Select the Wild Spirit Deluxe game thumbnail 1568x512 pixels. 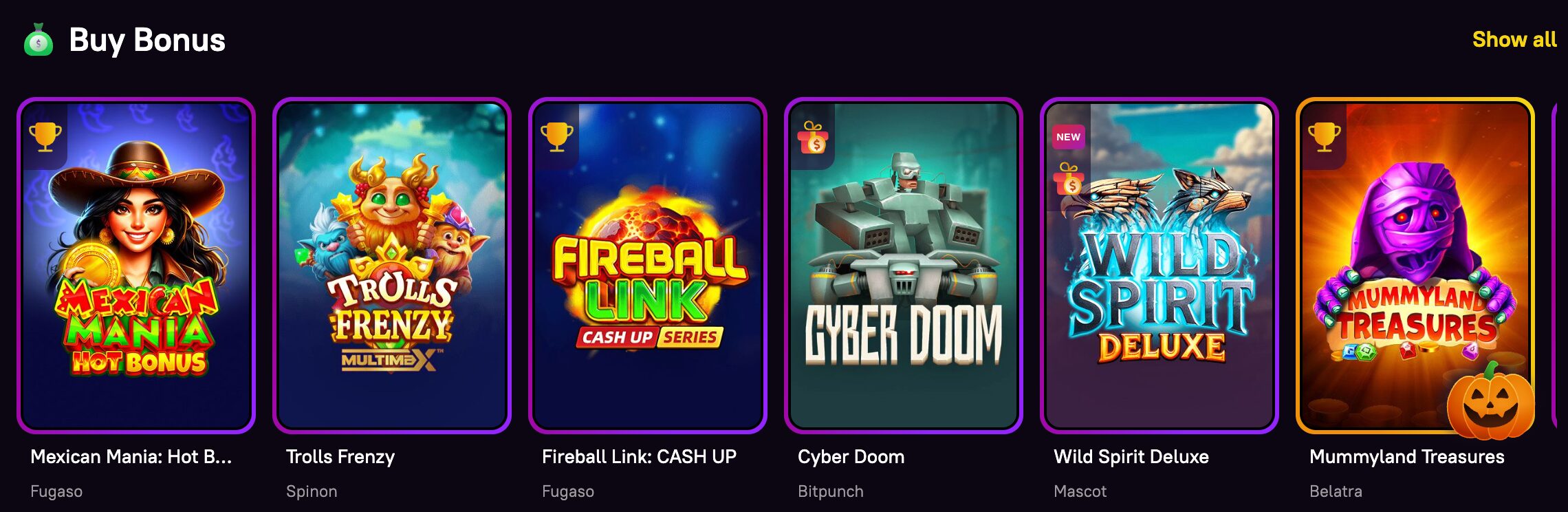(1159, 266)
